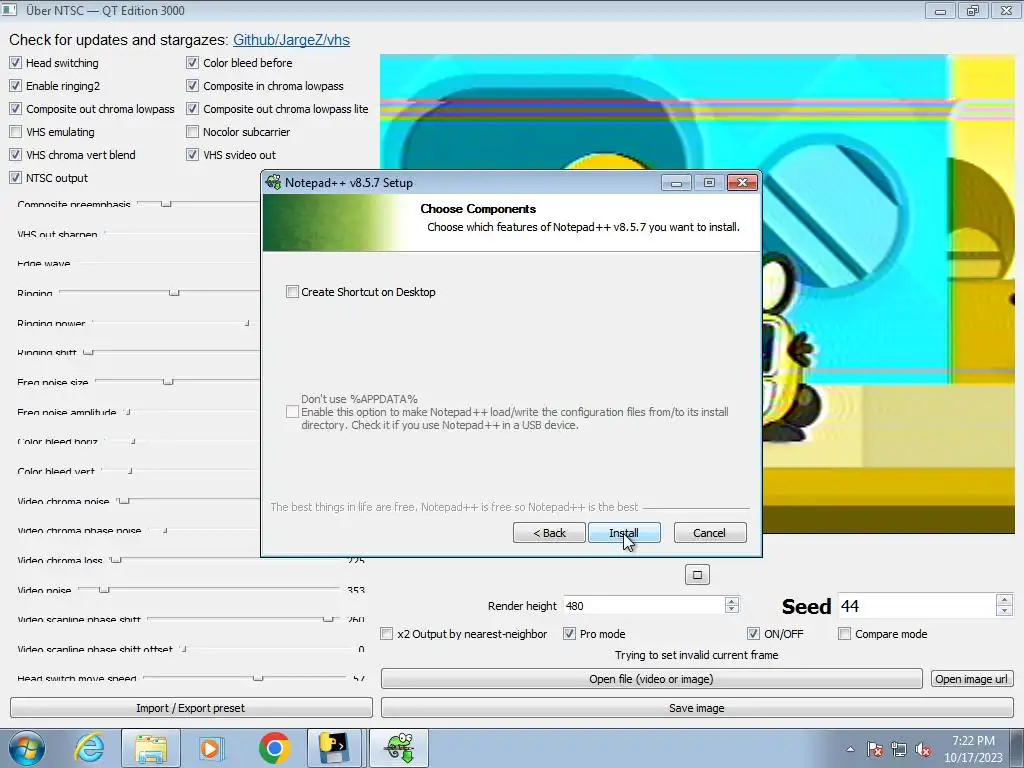Click Save image button
Image resolution: width=1024 pixels, height=768 pixels.
tap(697, 708)
